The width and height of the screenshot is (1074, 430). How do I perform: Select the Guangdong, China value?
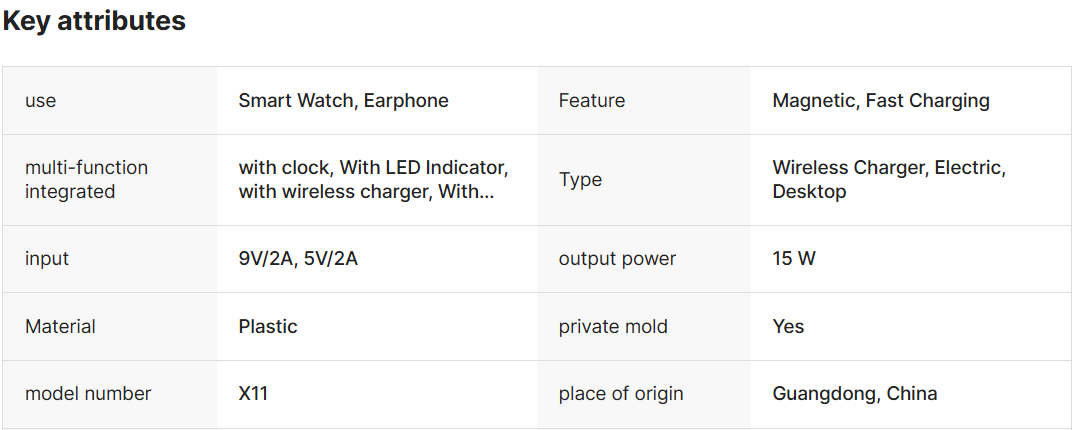(855, 394)
